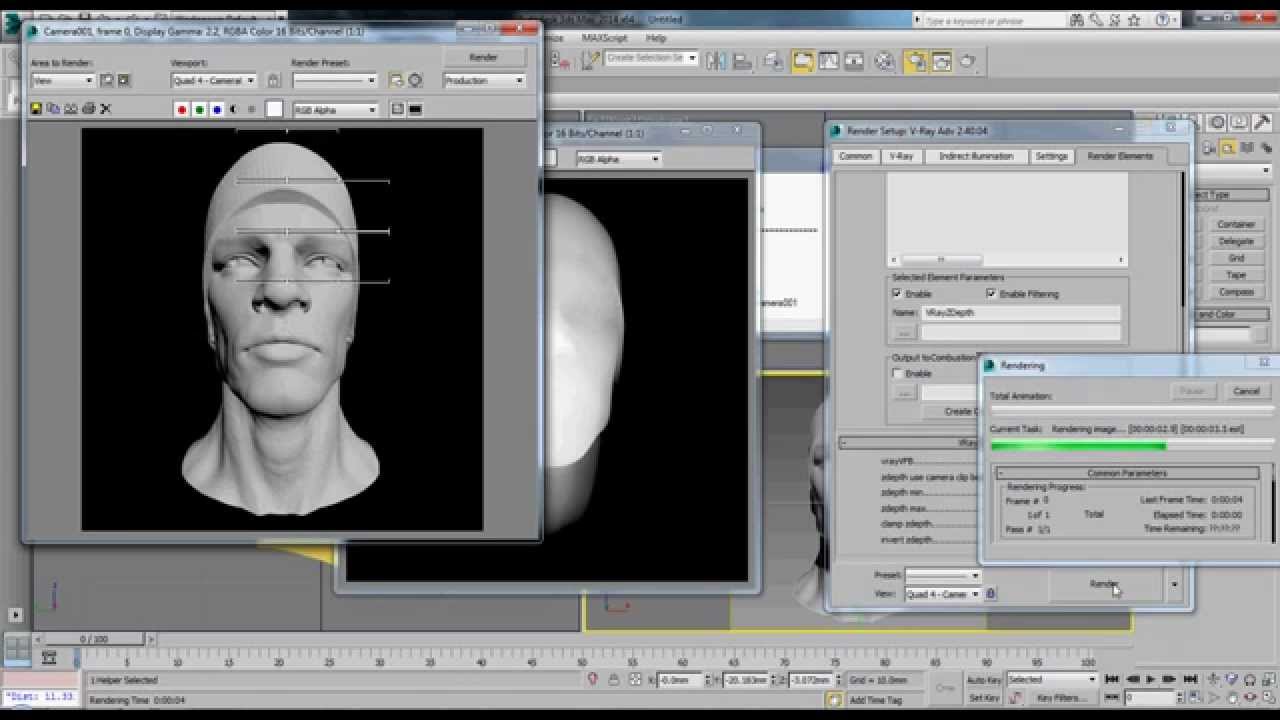The width and height of the screenshot is (1280, 720).
Task: Click Render Setup icon in main toolbar
Action: tap(916, 61)
